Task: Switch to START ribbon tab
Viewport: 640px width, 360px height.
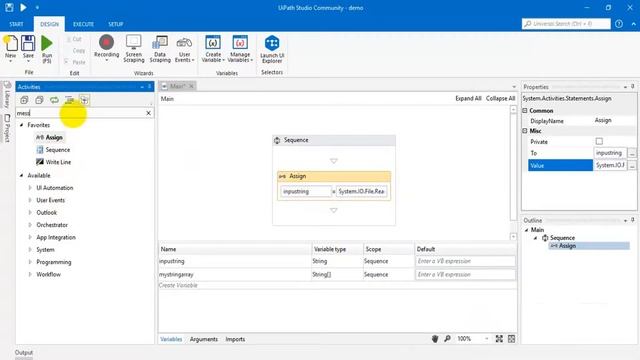Action: tap(16, 24)
